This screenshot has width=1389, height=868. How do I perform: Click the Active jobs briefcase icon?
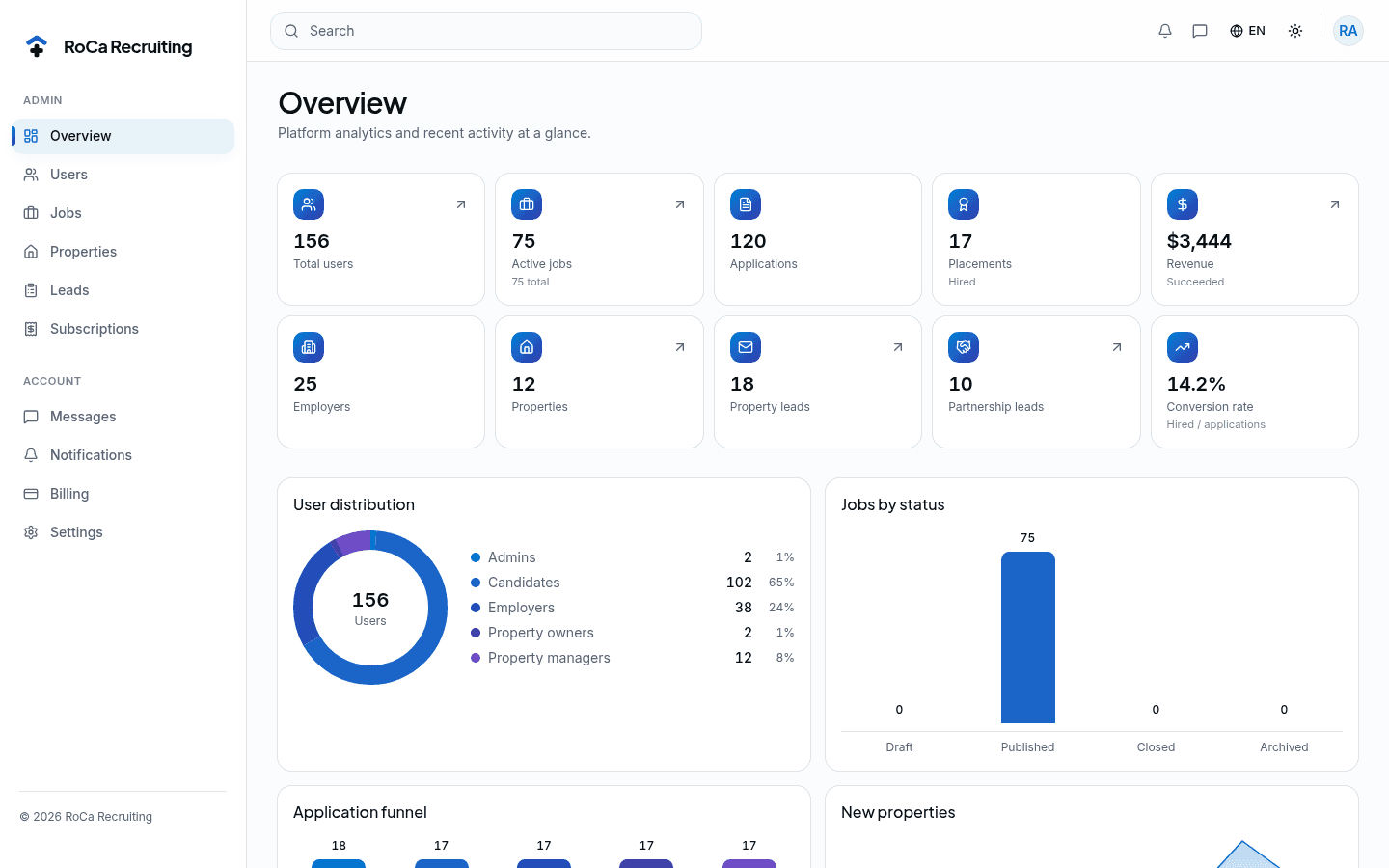point(527,204)
